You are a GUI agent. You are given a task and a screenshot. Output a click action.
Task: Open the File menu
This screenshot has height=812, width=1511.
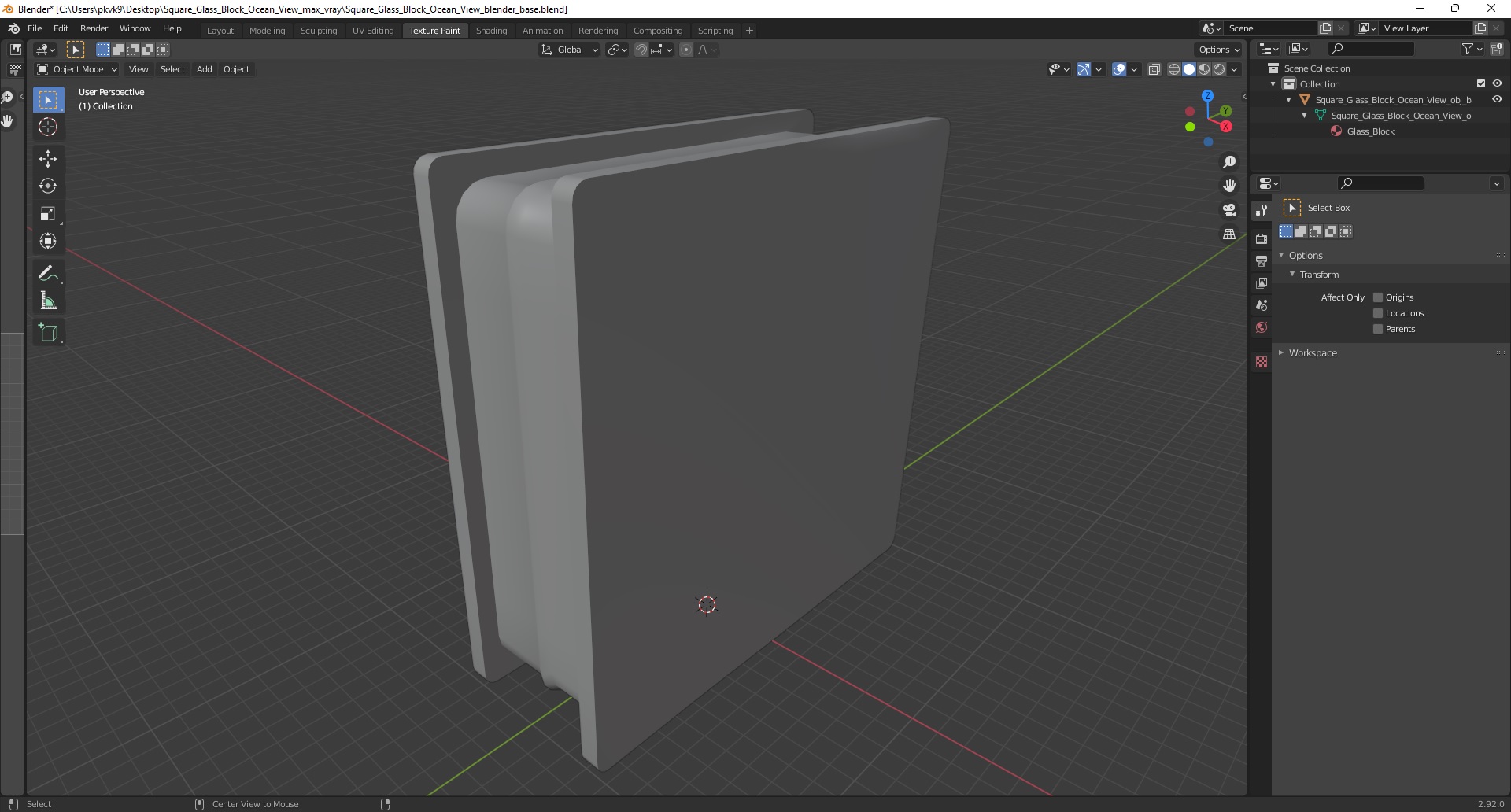[x=35, y=28]
